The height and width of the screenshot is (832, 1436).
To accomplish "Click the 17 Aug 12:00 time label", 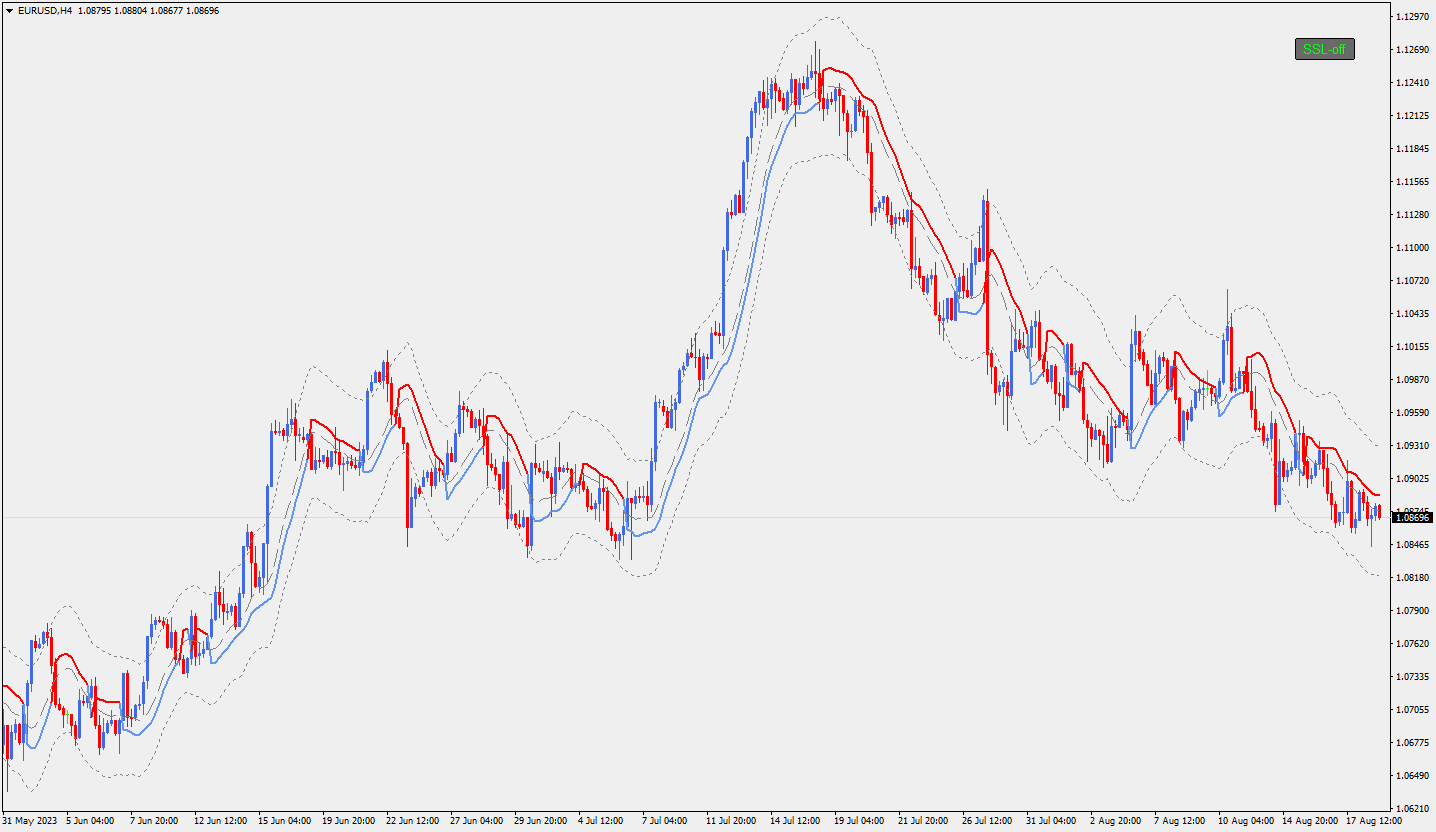I will 1373,821.
